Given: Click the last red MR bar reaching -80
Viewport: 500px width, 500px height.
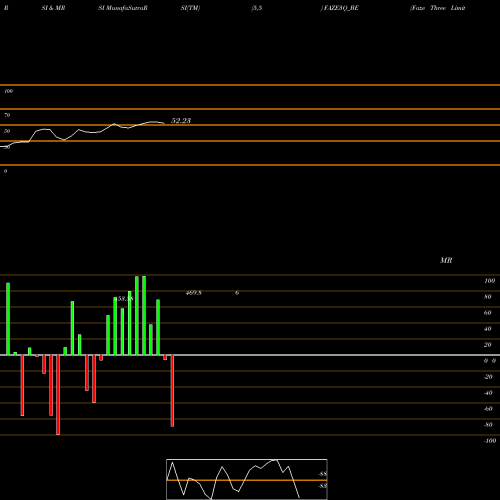Looking at the screenshot, I should [172, 391].
